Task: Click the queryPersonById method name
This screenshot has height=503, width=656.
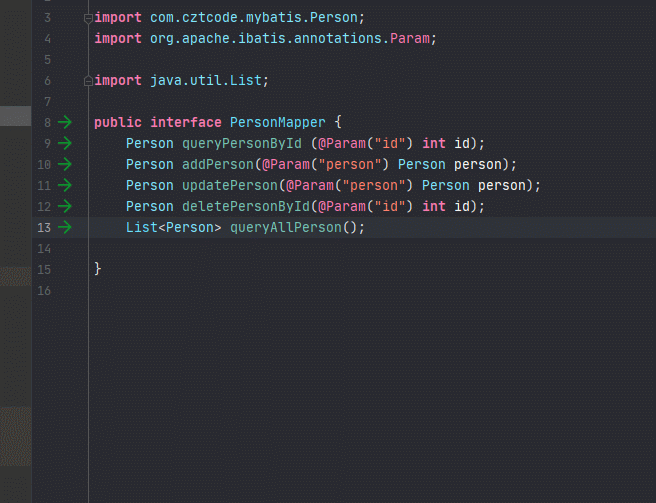Action: coord(242,143)
